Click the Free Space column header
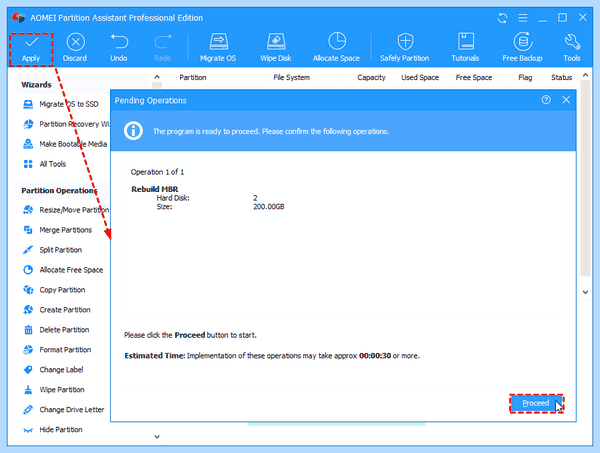This screenshot has height=453, width=600. 474,77
